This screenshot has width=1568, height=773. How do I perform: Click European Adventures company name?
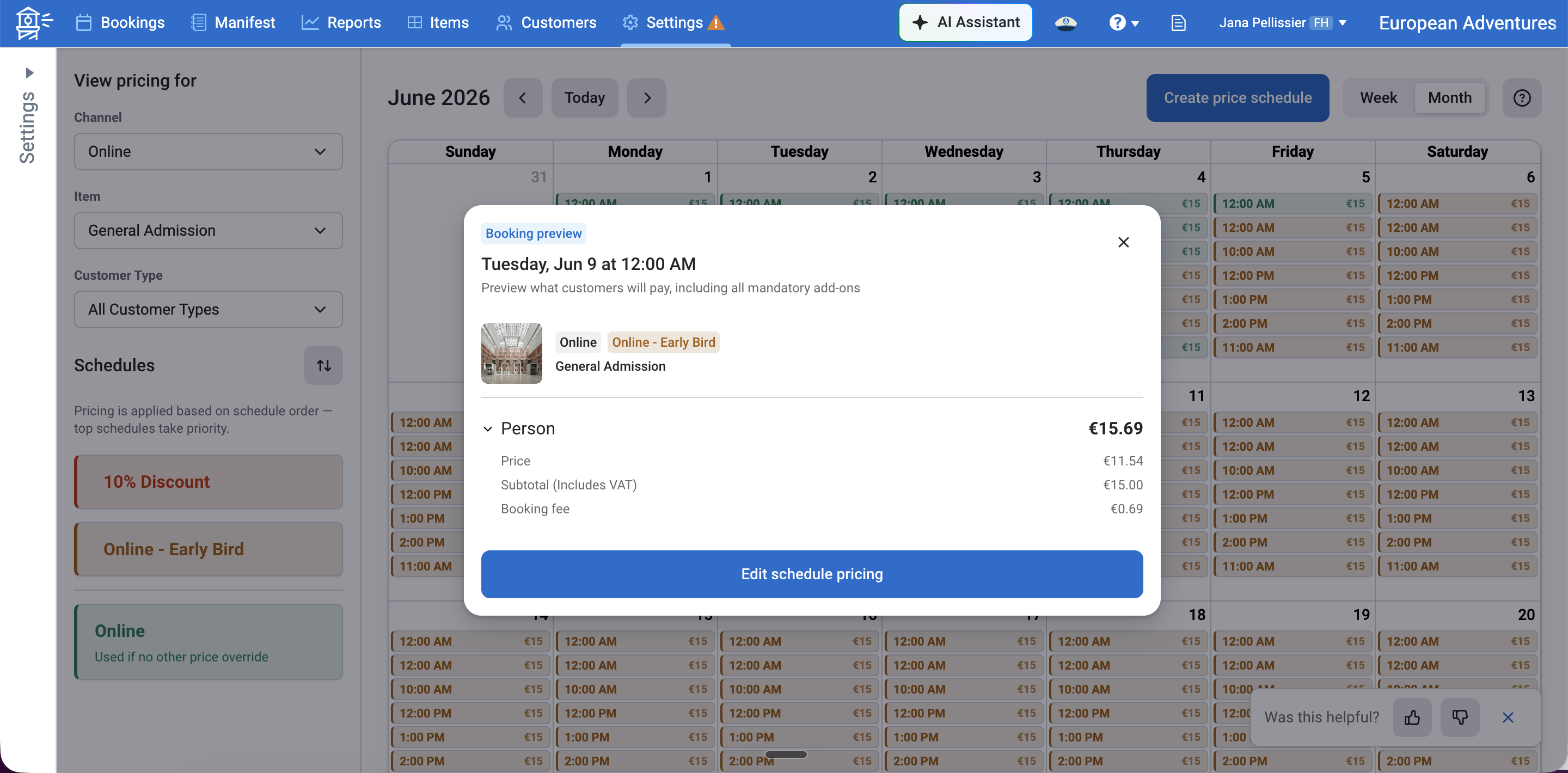(1467, 23)
